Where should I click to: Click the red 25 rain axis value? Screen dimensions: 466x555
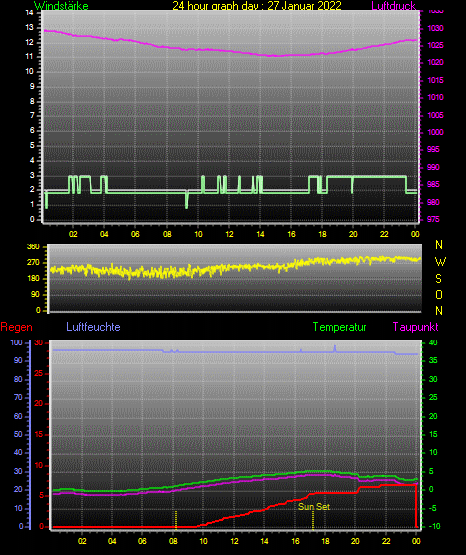point(39,373)
